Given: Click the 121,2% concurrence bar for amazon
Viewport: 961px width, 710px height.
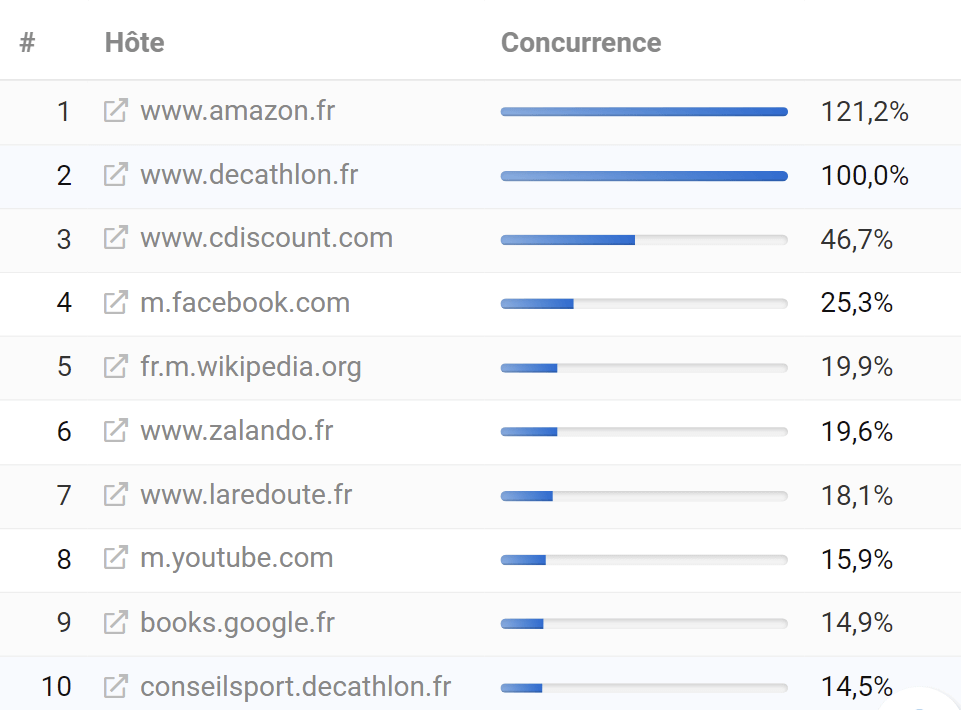Looking at the screenshot, I should click(644, 112).
